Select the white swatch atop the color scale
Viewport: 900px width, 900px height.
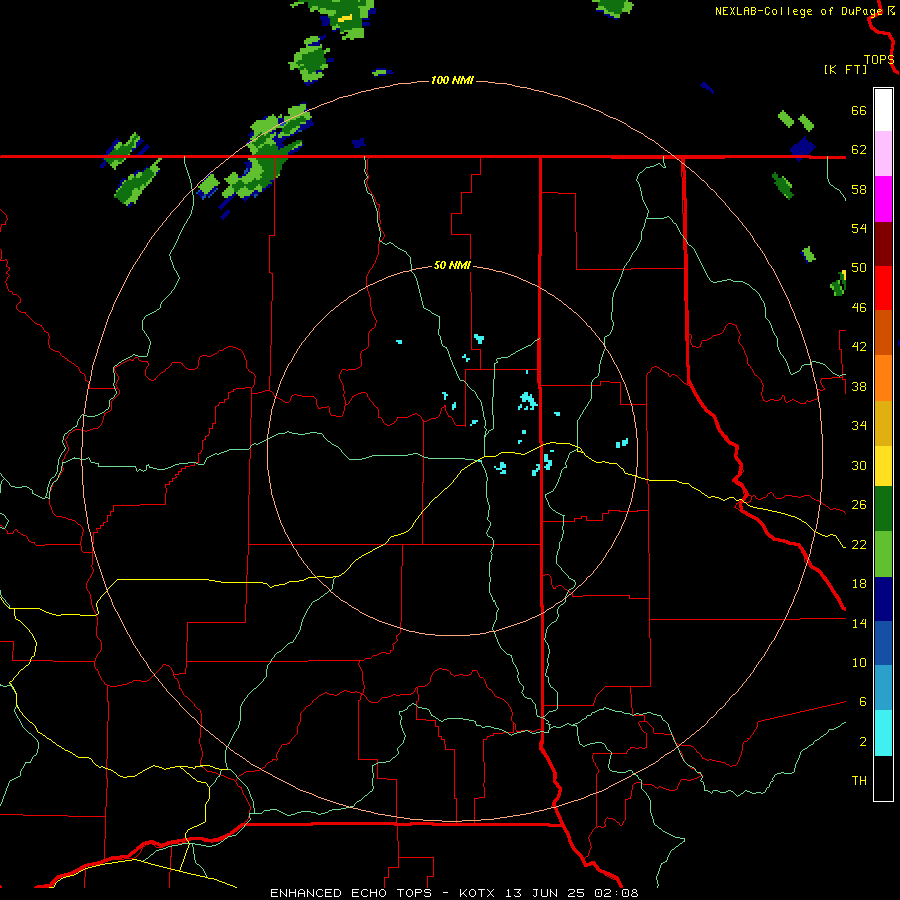click(883, 110)
